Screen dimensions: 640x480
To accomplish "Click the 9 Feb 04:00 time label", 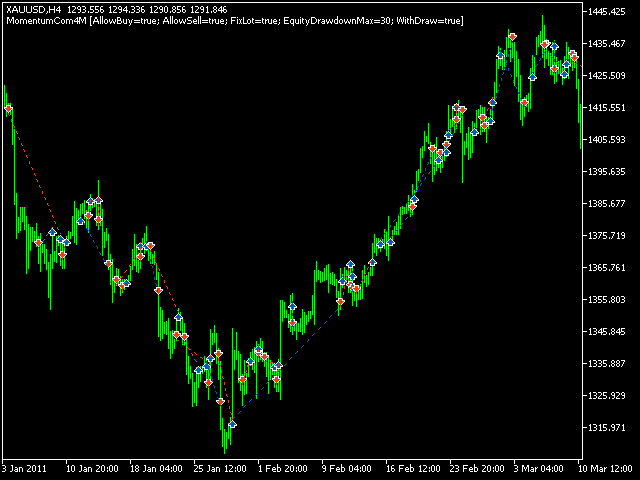I will [347, 469].
